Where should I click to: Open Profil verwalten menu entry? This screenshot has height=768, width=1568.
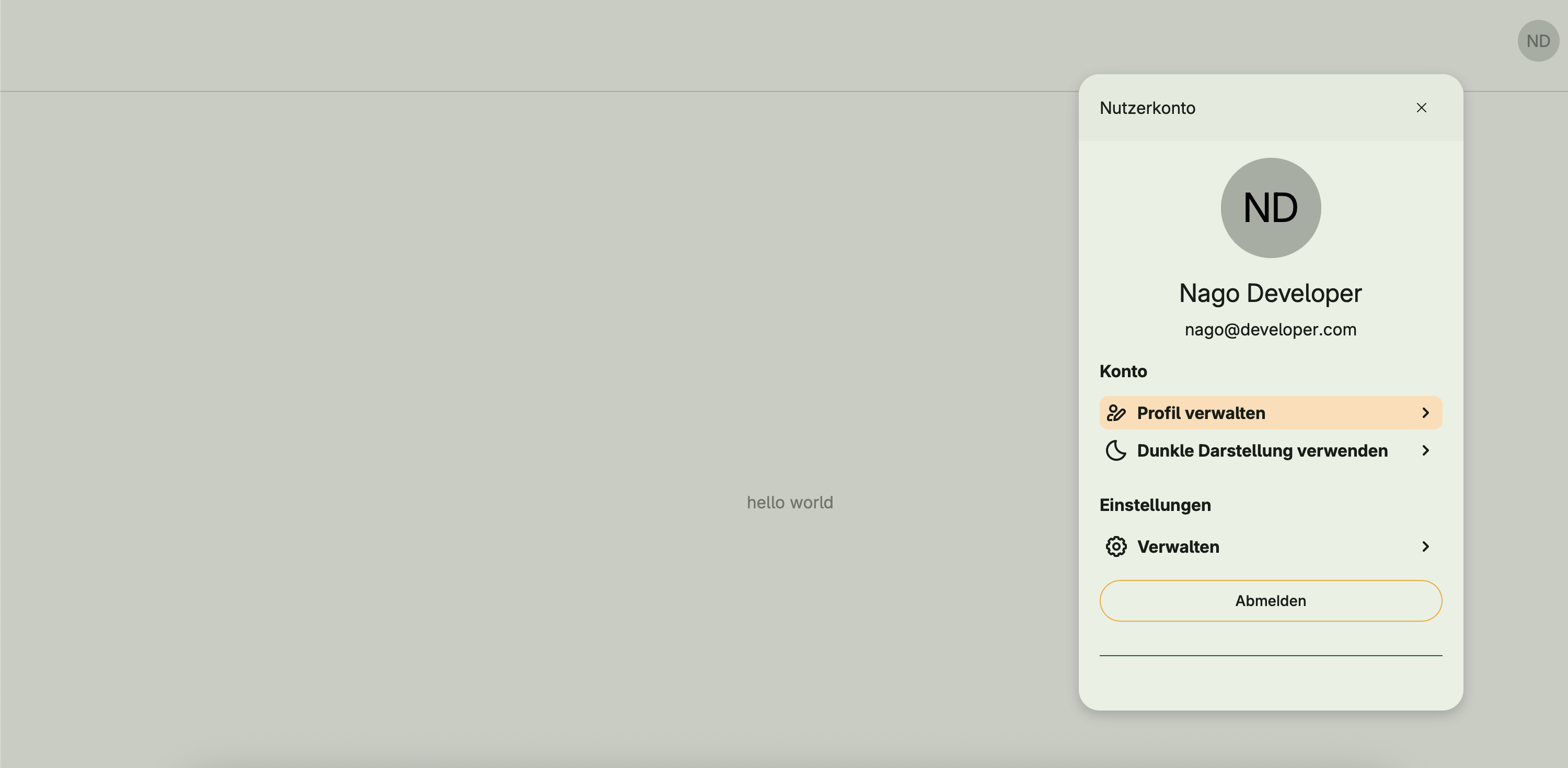point(1201,413)
